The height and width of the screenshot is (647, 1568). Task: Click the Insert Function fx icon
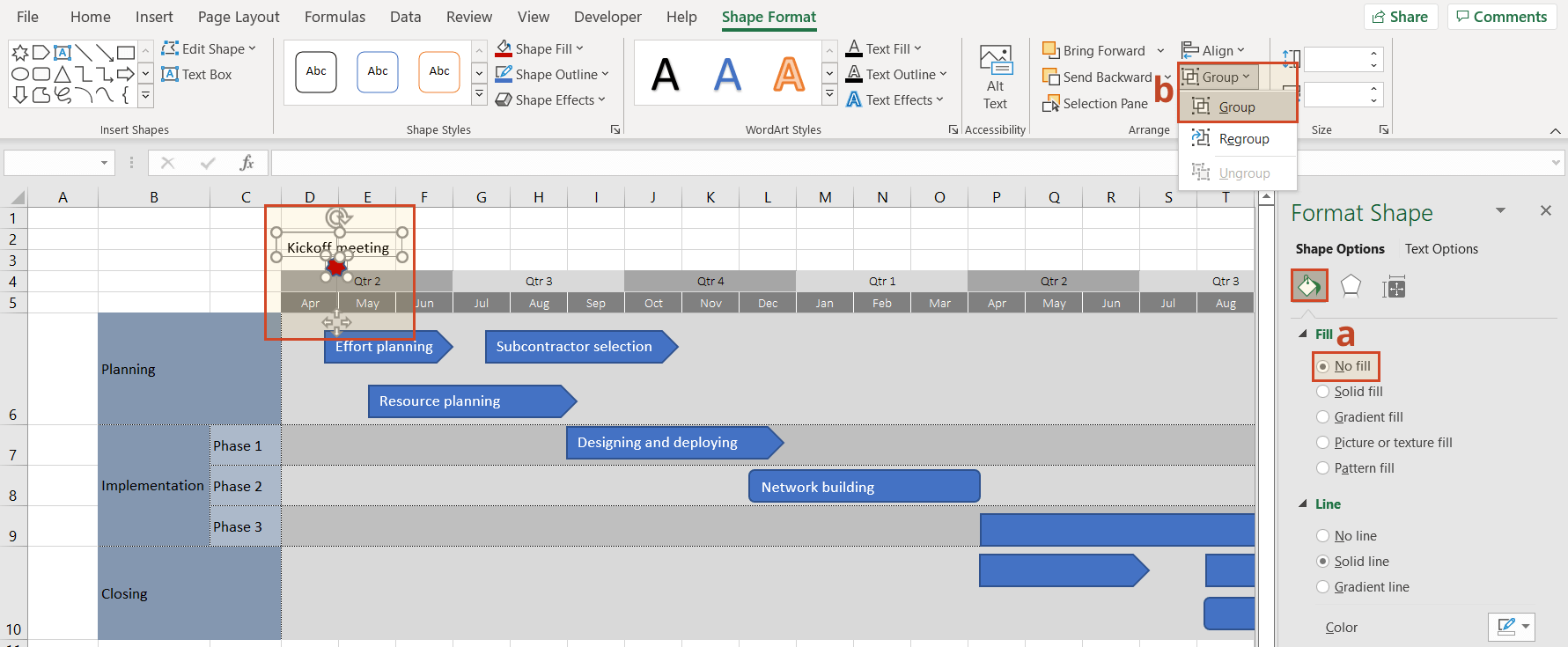(247, 163)
